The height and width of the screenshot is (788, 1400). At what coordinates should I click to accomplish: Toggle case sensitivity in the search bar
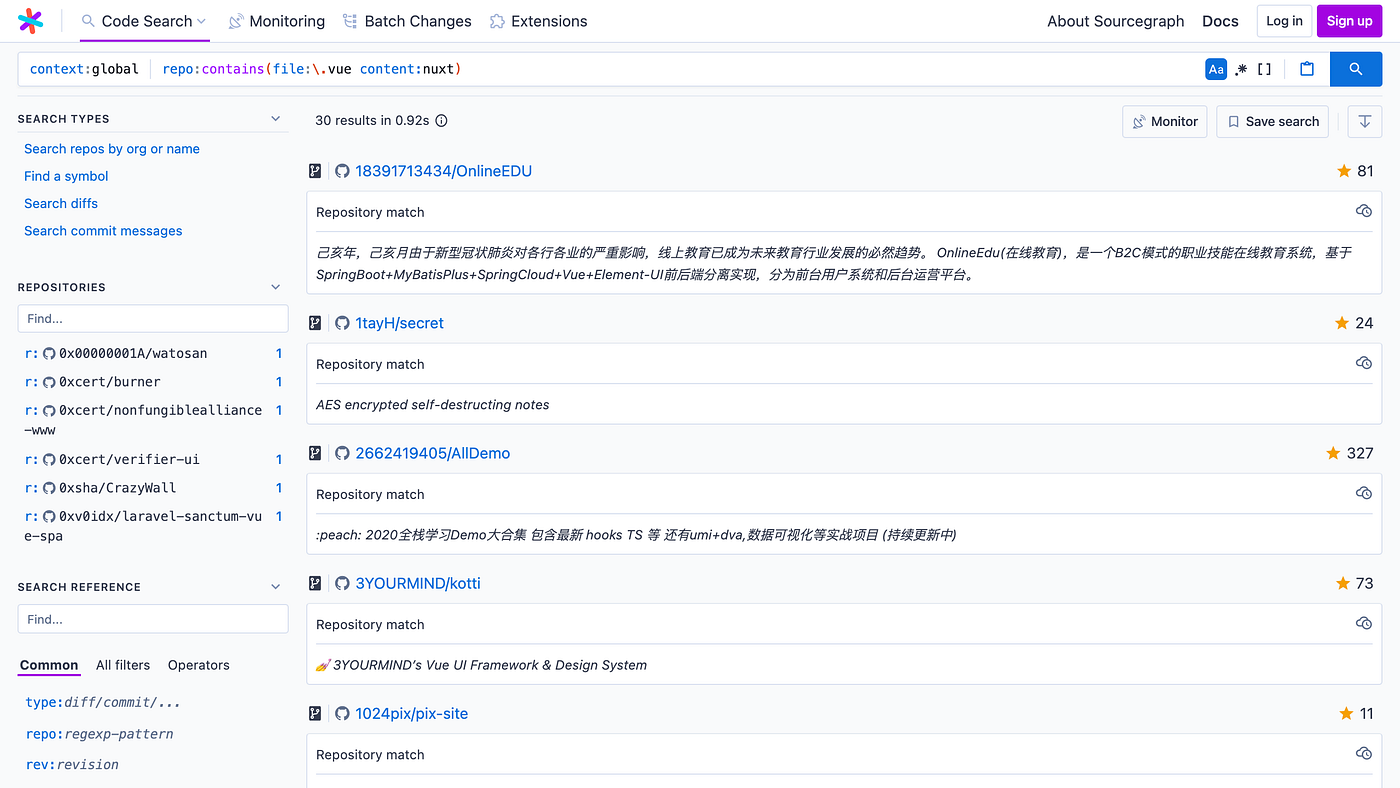tap(1216, 68)
